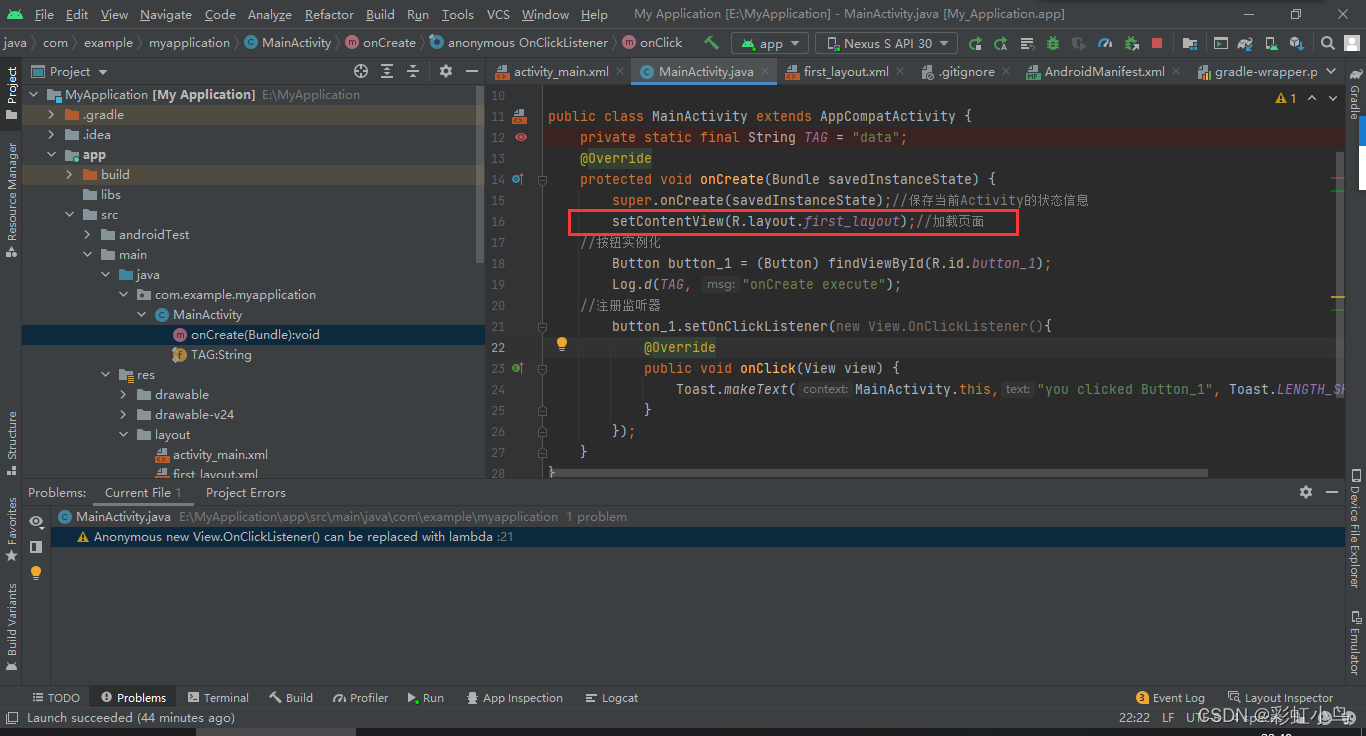The width and height of the screenshot is (1366, 736).
Task: Expand the drawable-v24 folder
Action: pos(123,414)
